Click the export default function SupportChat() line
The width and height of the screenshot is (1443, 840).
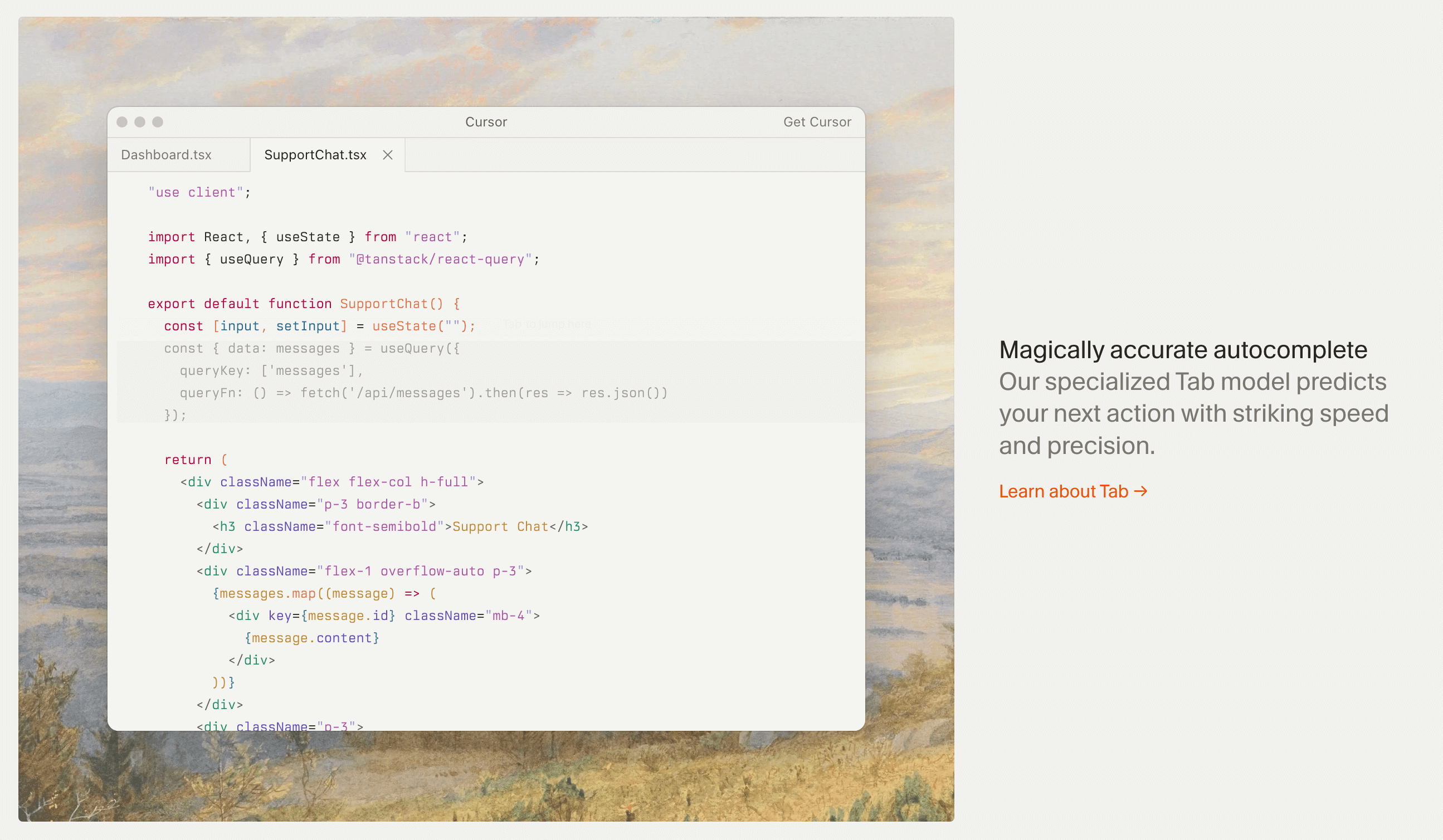[x=304, y=304]
